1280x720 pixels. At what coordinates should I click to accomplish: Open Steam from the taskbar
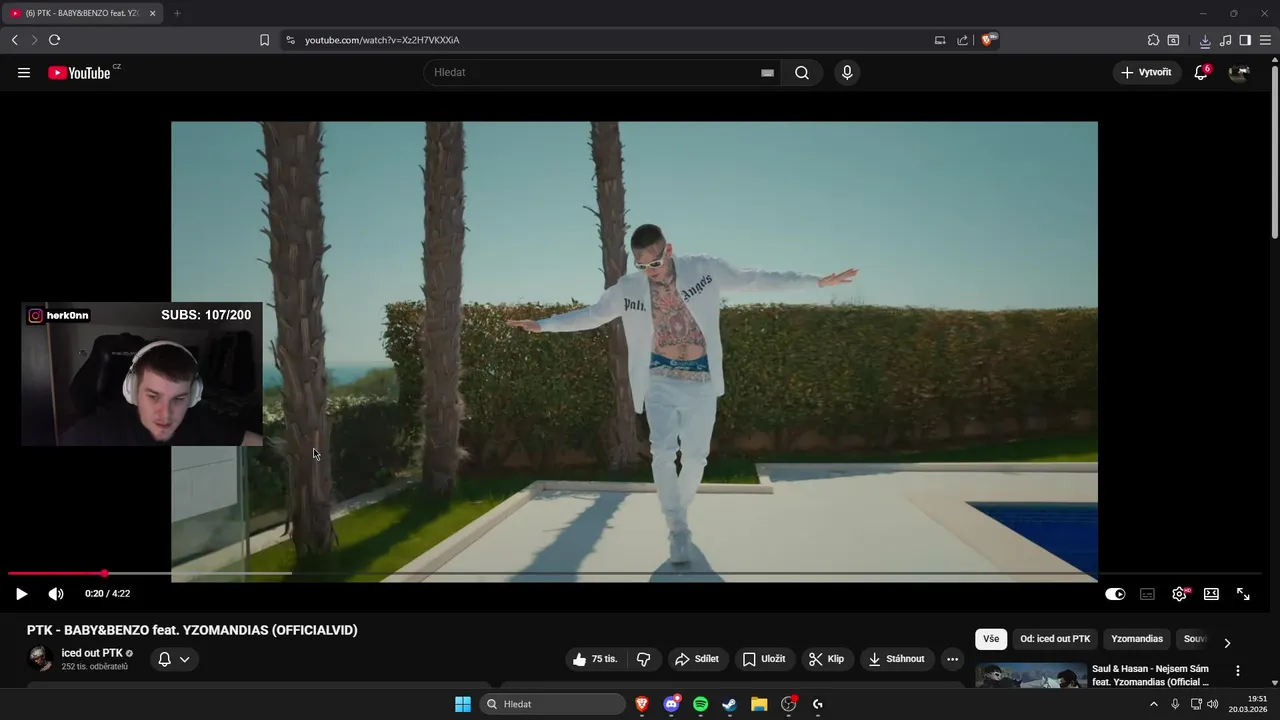tap(729, 704)
